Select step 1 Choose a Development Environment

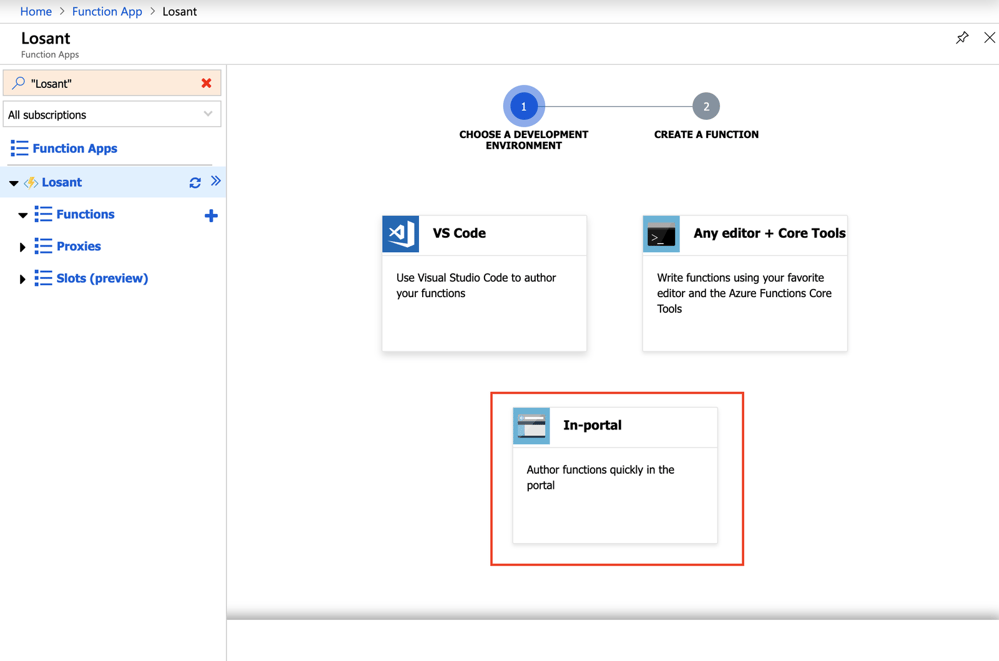[523, 105]
